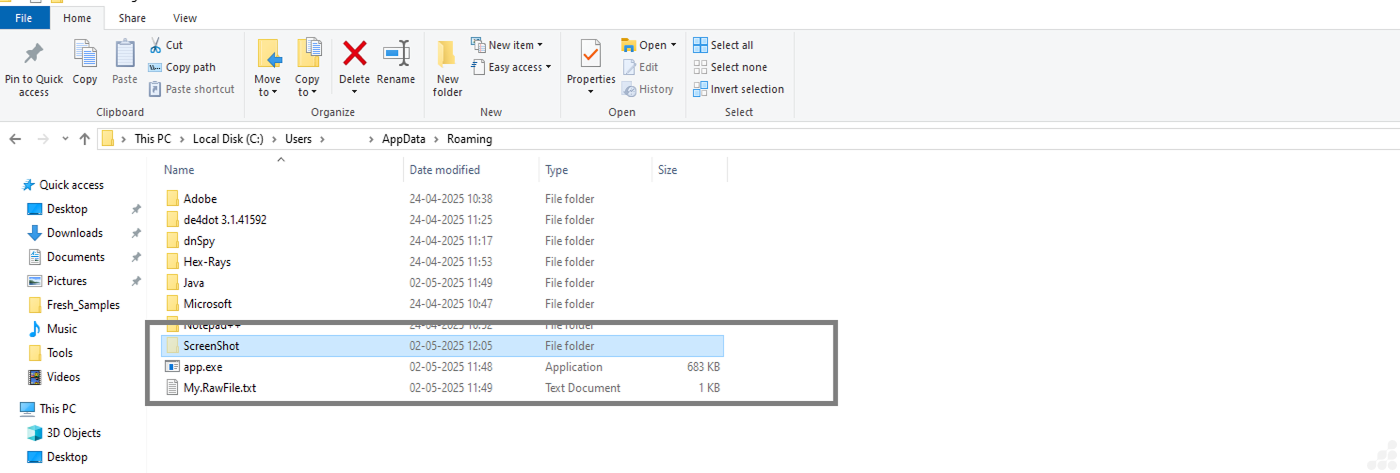Click Invert selection option
The image size is (1400, 473).
point(738,89)
